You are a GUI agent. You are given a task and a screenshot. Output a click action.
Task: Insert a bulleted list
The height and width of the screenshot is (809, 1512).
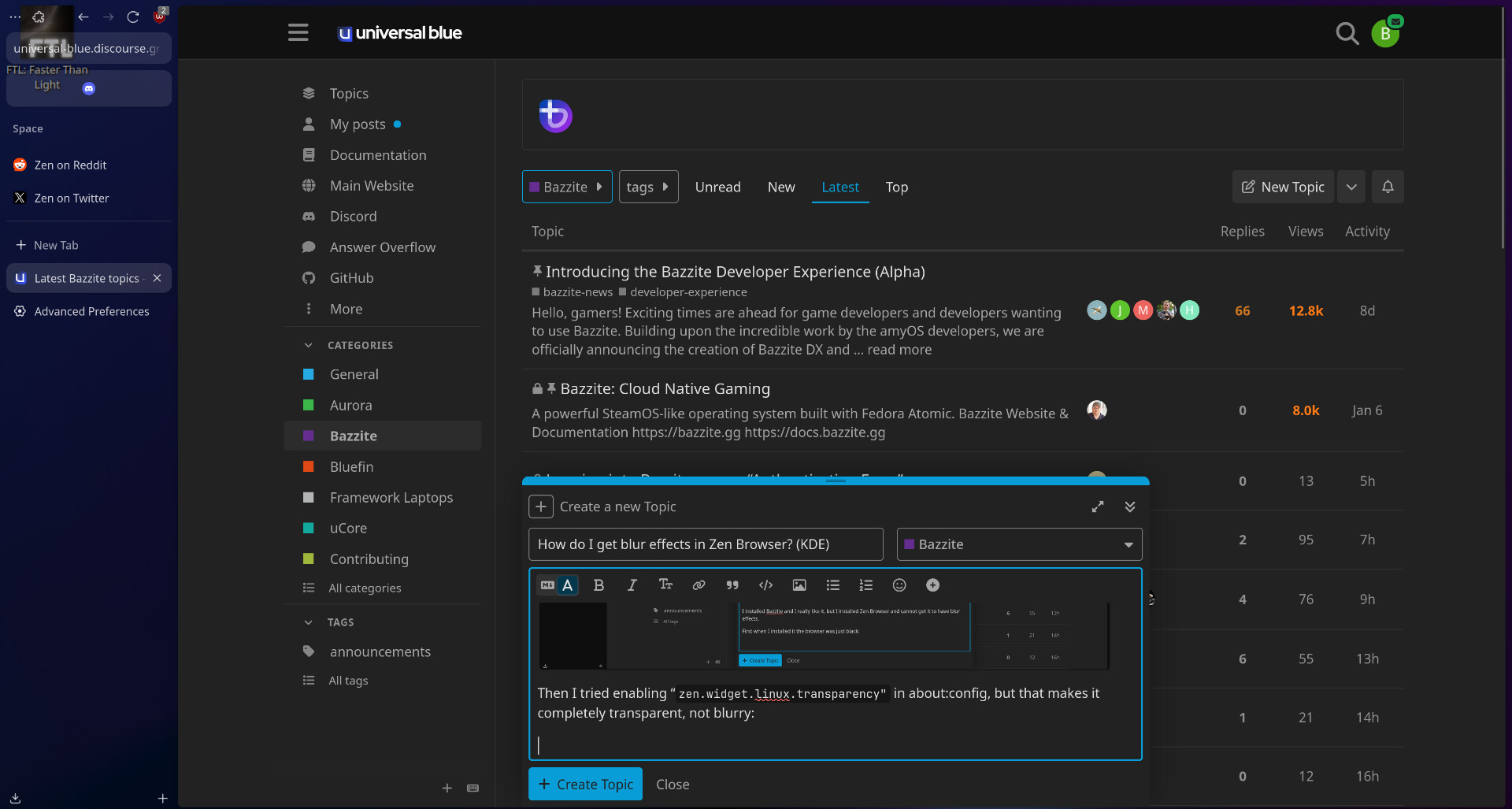[x=832, y=585]
